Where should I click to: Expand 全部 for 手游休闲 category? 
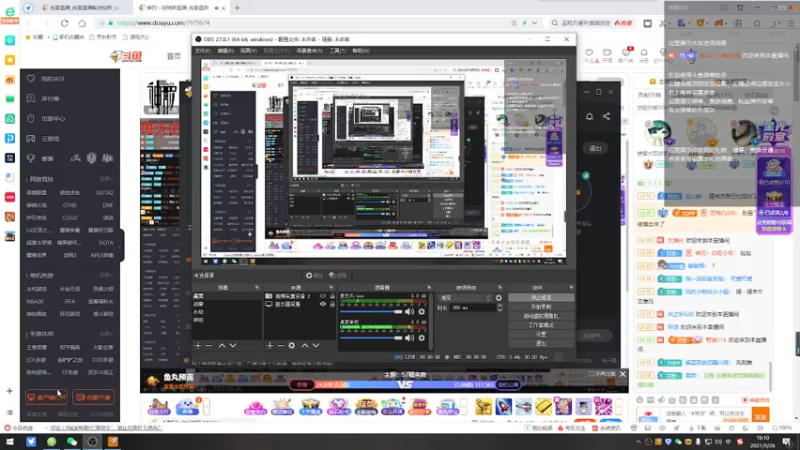pyautogui.click(x=106, y=334)
